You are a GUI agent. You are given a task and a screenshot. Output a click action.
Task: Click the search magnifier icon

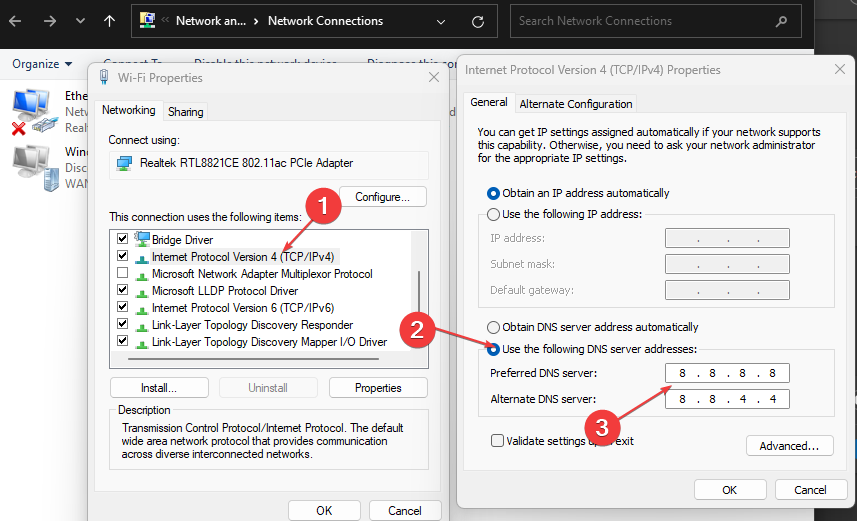pyautogui.click(x=781, y=21)
